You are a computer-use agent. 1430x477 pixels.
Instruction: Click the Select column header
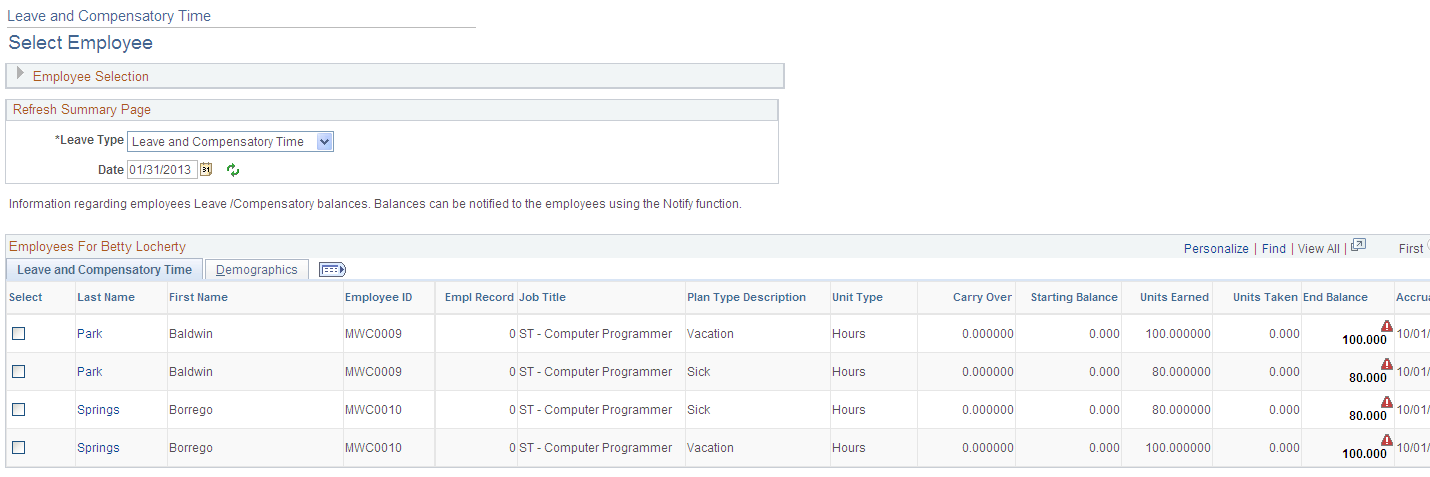(26, 297)
